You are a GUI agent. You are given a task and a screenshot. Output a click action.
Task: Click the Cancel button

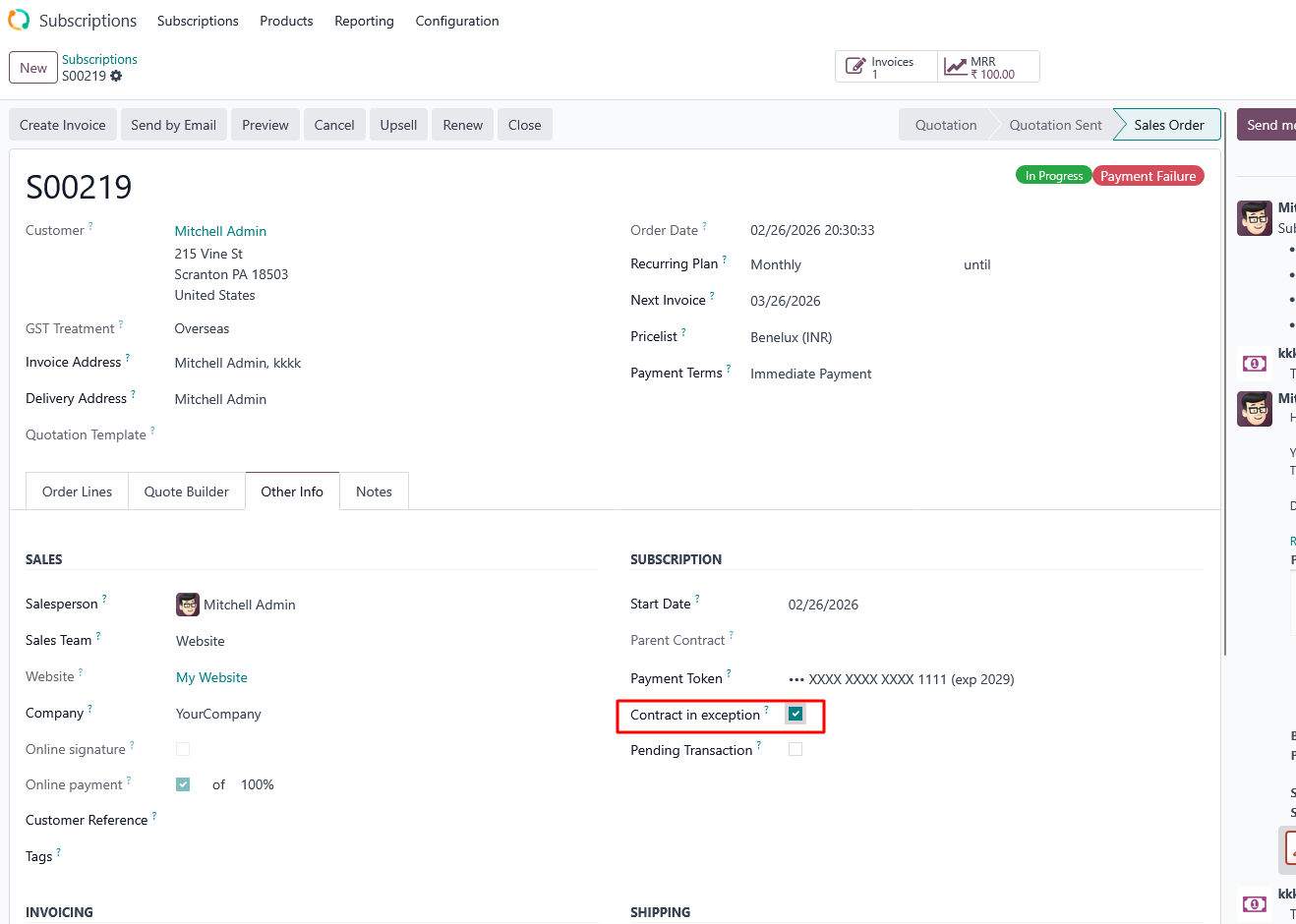(334, 125)
